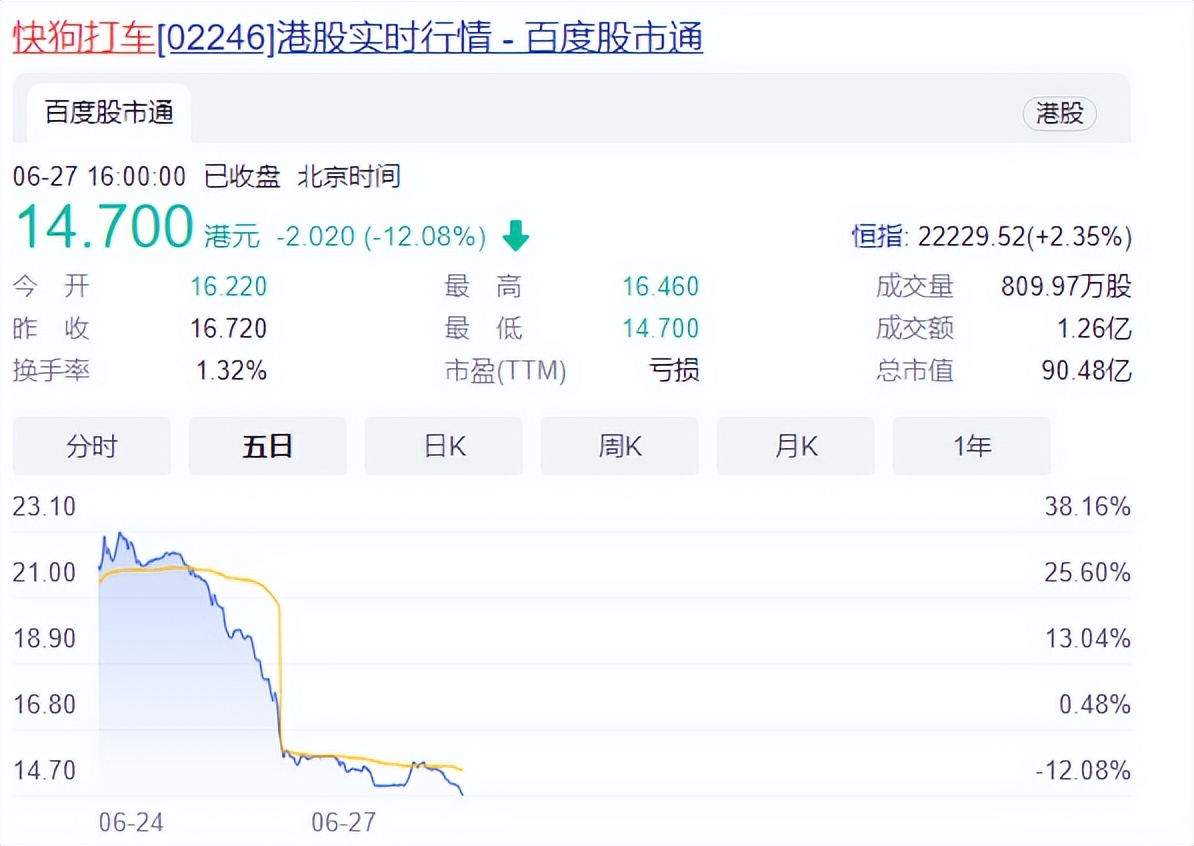Click the 最高 value 16.460
Screen dimensions: 1194x846
(660, 286)
